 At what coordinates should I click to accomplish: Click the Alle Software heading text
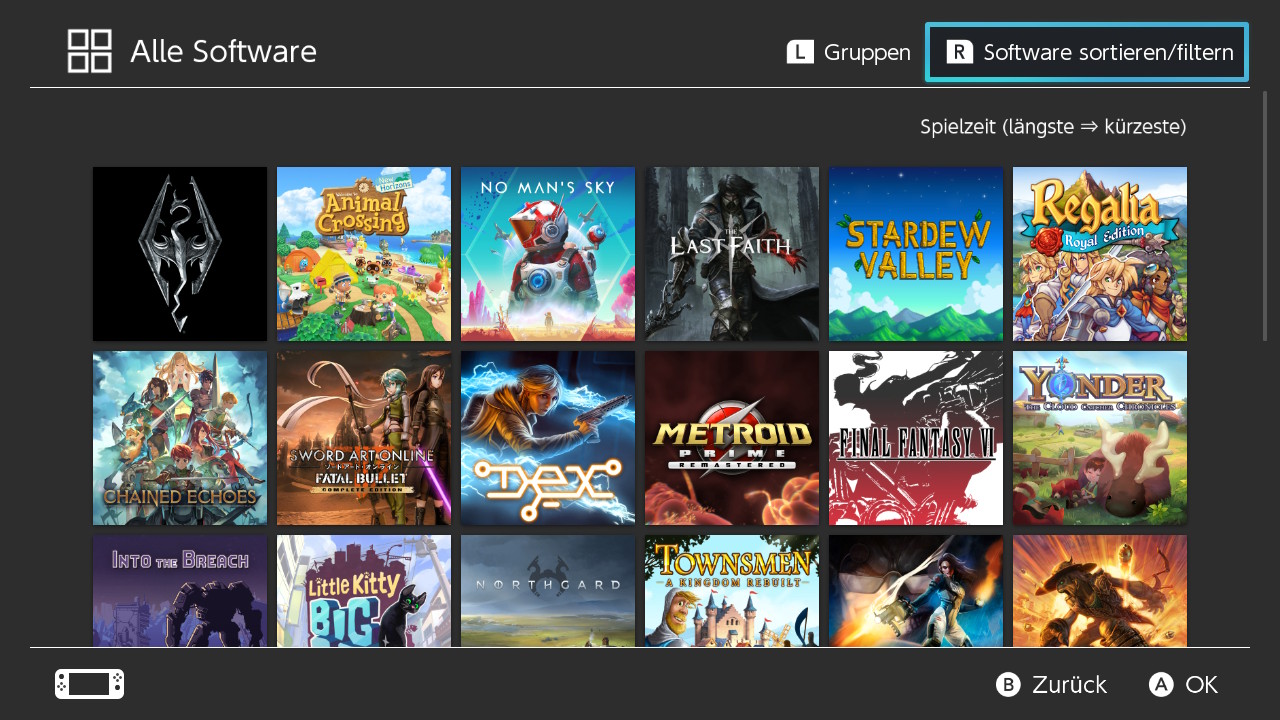pyautogui.click(x=223, y=52)
